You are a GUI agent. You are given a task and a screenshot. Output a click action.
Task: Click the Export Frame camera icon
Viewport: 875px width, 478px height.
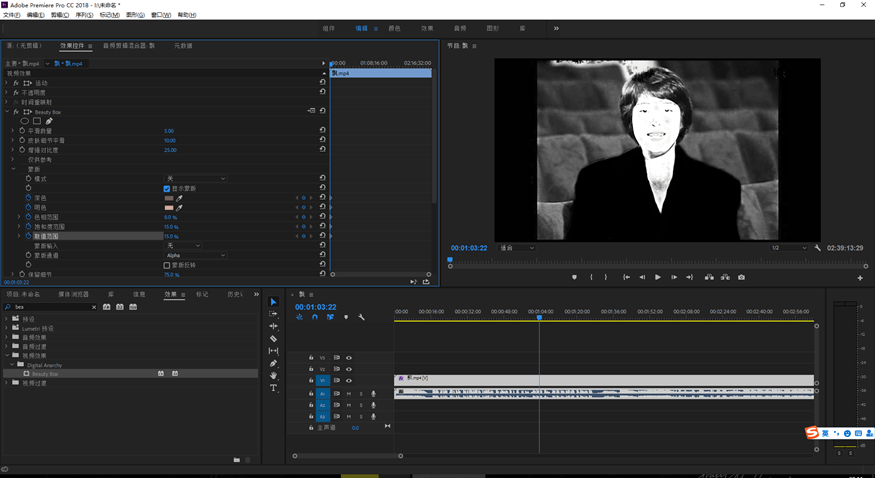click(741, 277)
